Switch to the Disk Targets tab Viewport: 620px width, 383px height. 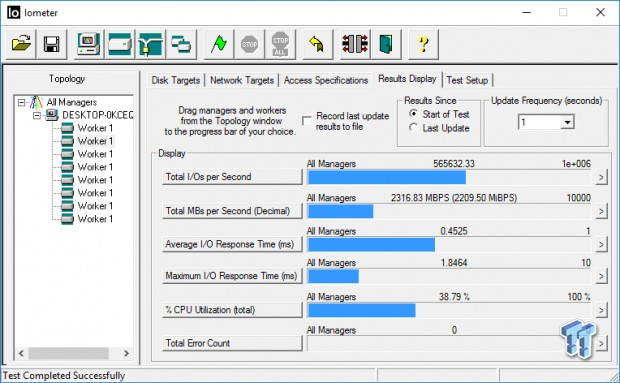click(x=176, y=80)
